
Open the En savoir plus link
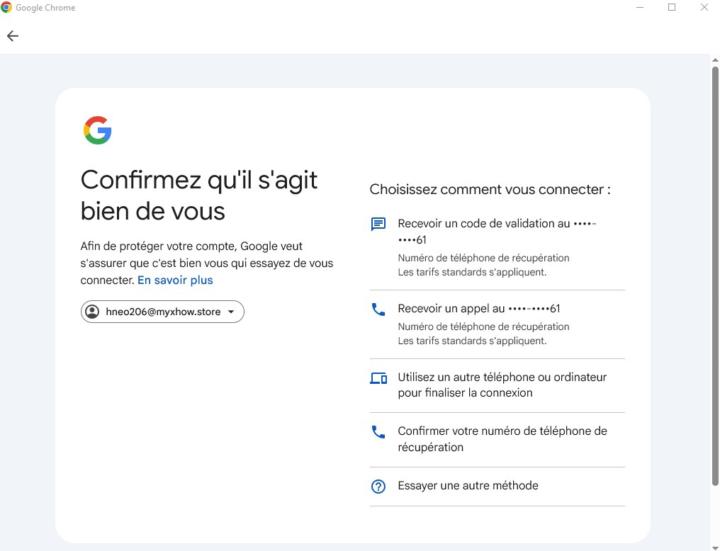pyautogui.click(x=175, y=280)
